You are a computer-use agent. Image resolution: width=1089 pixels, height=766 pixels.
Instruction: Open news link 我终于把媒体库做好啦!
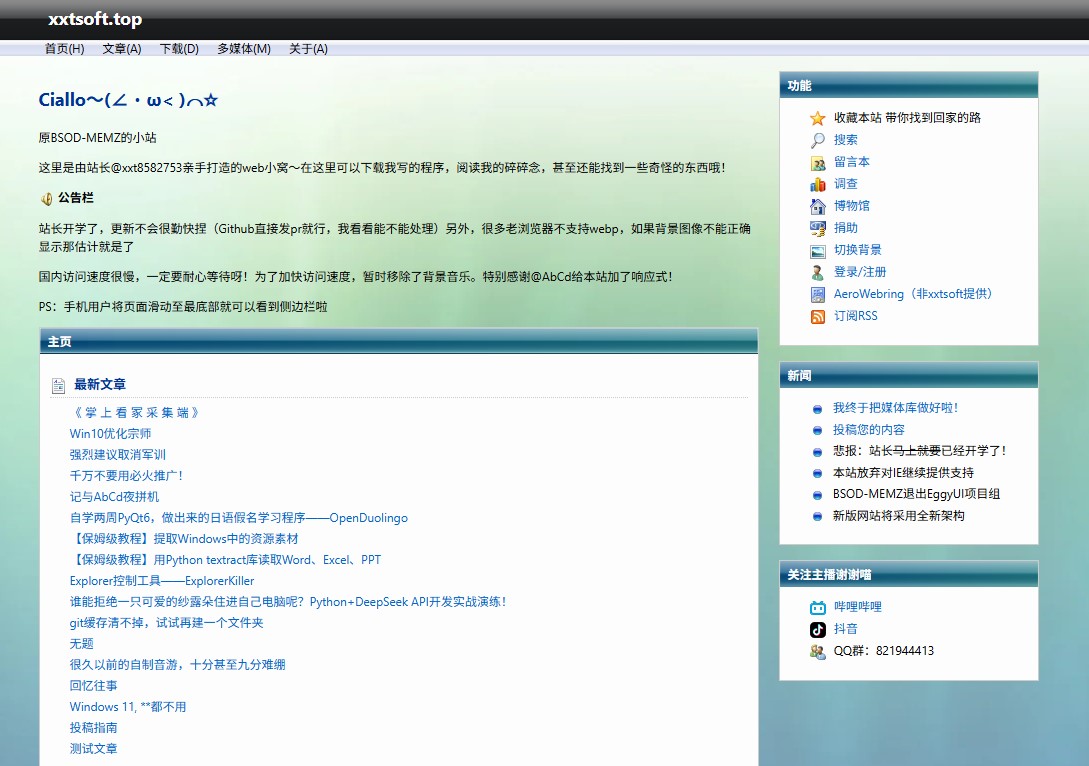click(896, 408)
